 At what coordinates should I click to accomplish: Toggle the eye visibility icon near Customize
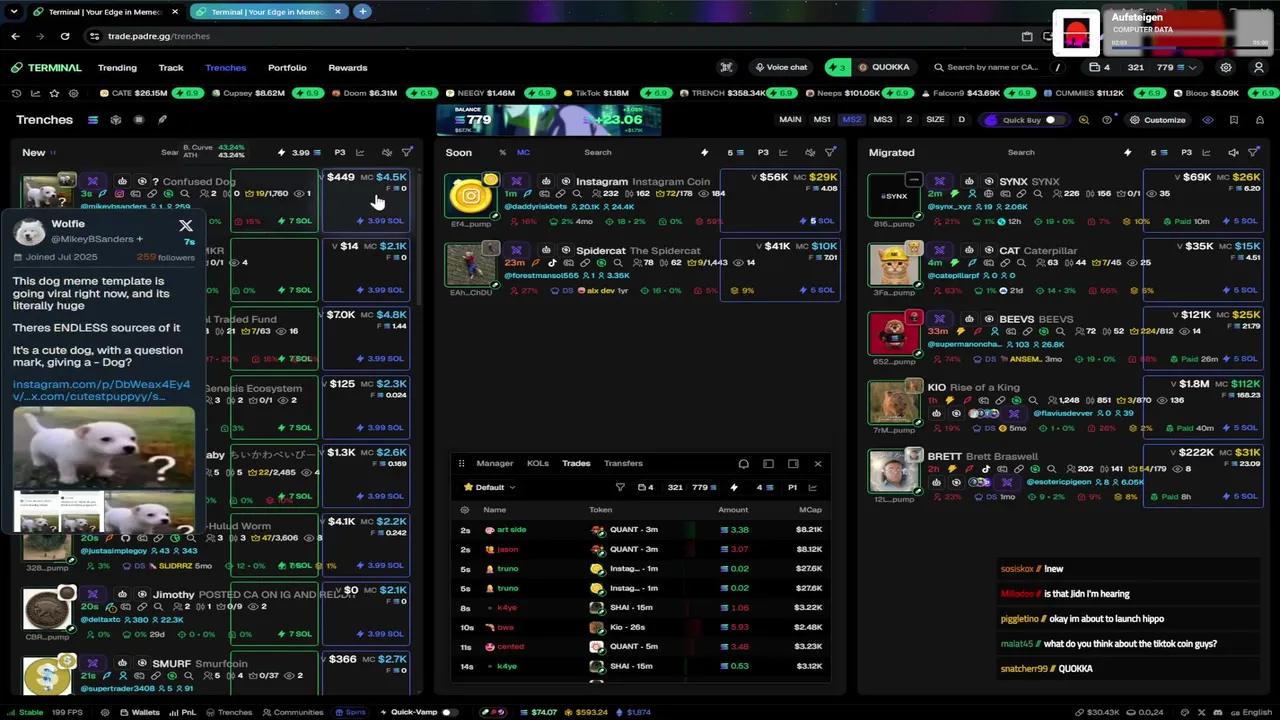[x=1208, y=120]
